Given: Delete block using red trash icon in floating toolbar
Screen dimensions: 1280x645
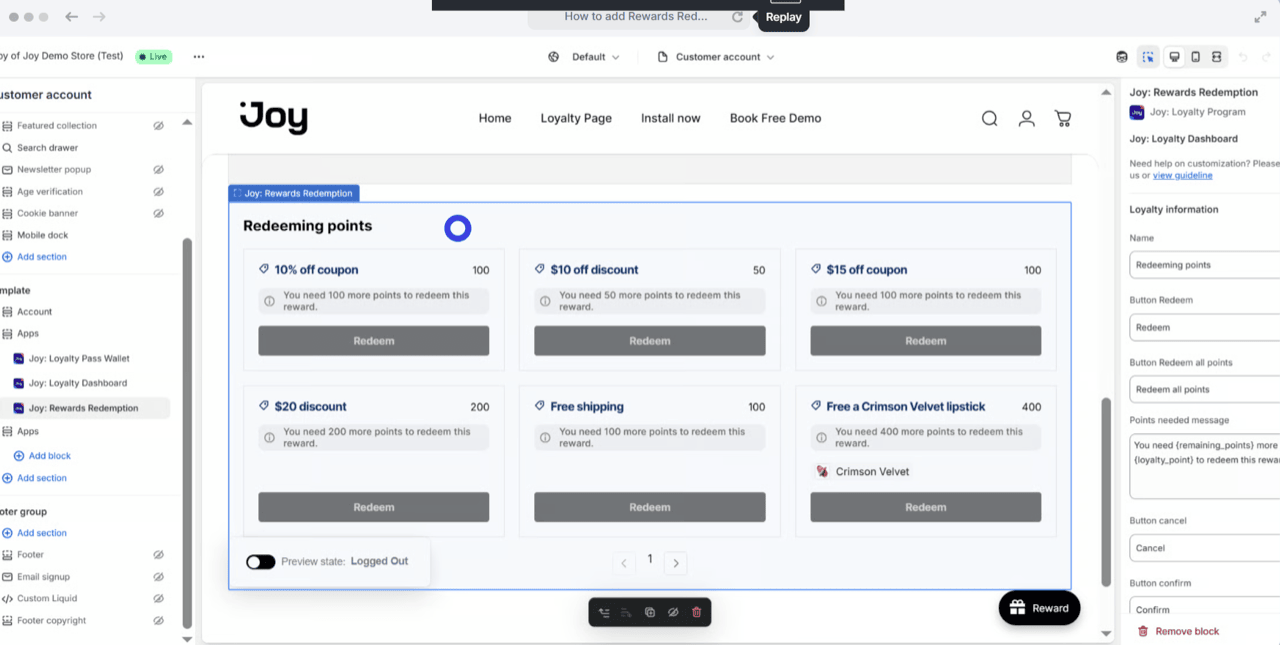Looking at the screenshot, I should 697,612.
